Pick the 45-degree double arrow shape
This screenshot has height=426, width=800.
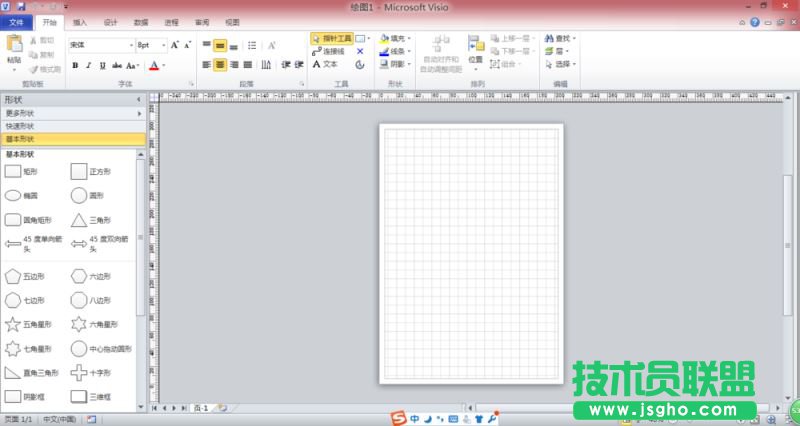pyautogui.click(x=99, y=244)
